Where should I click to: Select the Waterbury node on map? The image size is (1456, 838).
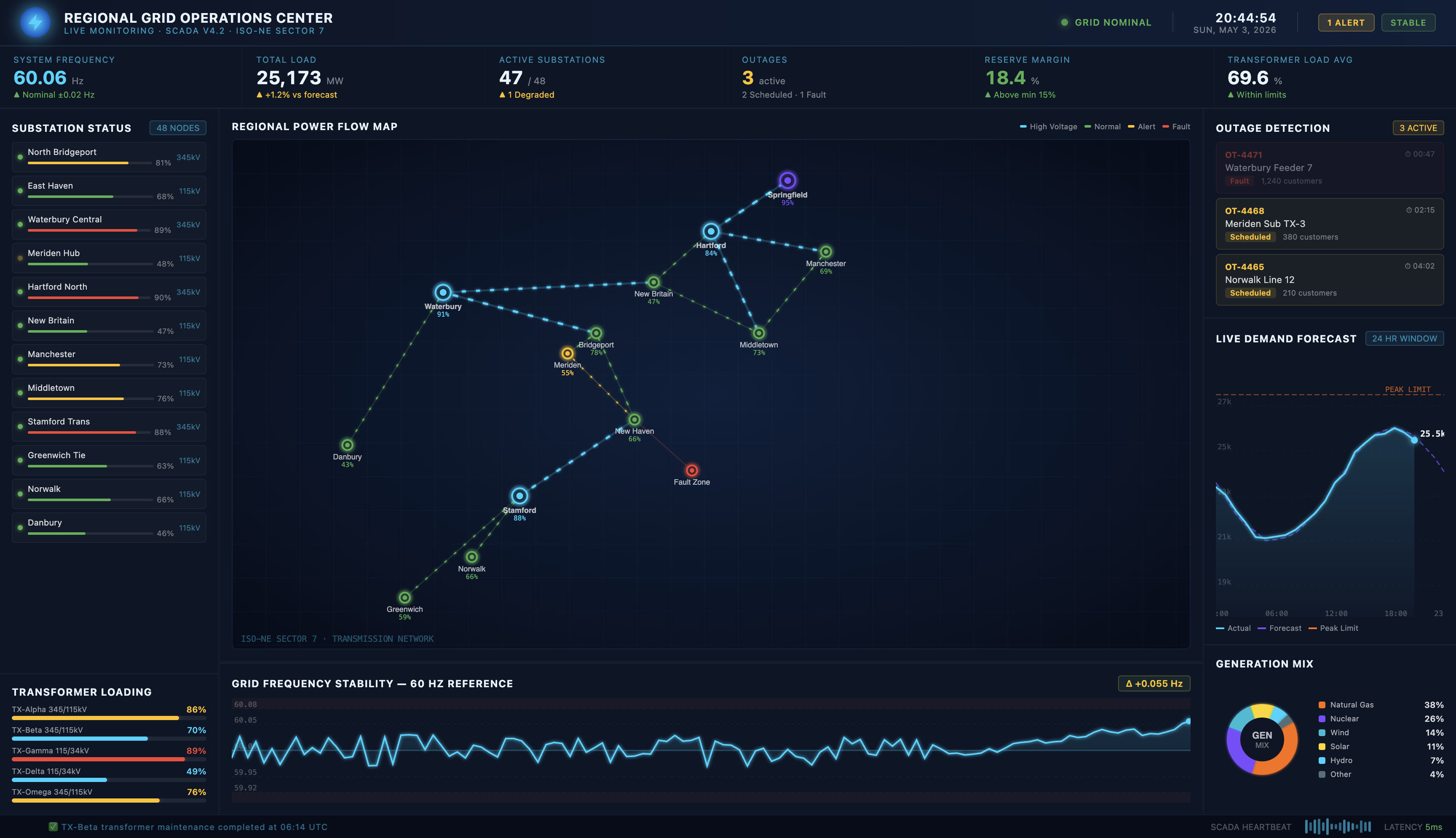coord(443,292)
